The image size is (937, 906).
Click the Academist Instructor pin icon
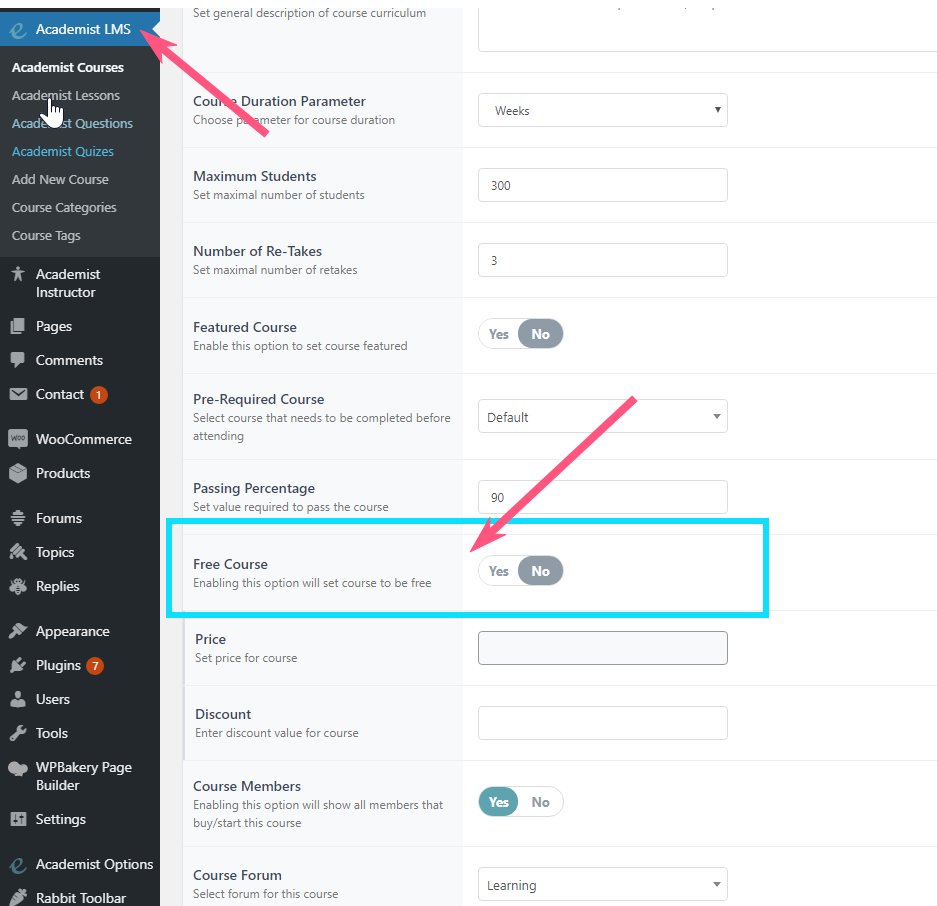tap(18, 274)
